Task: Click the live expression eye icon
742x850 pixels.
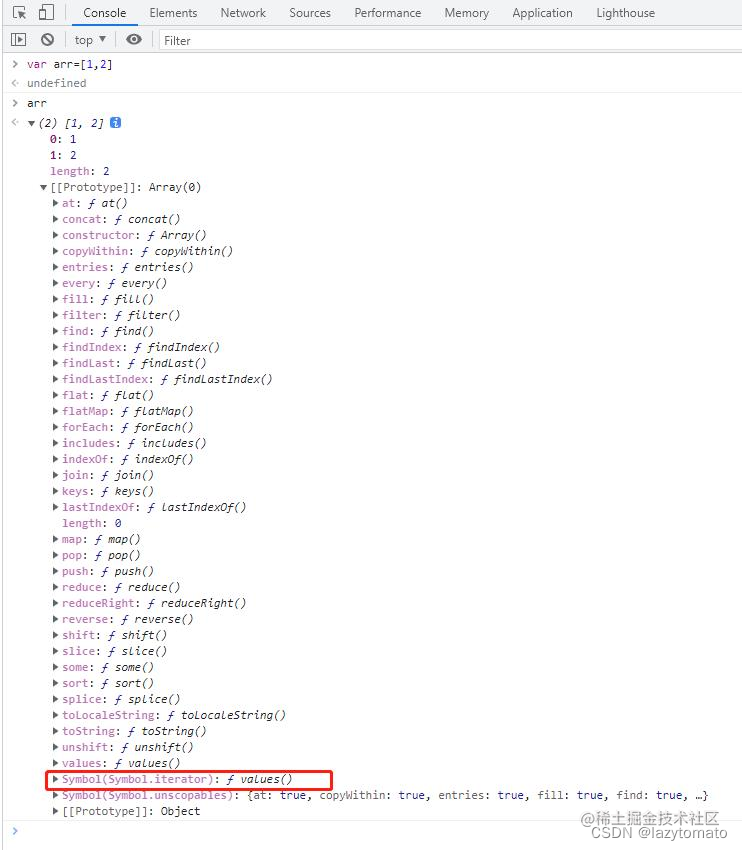Action: (133, 40)
